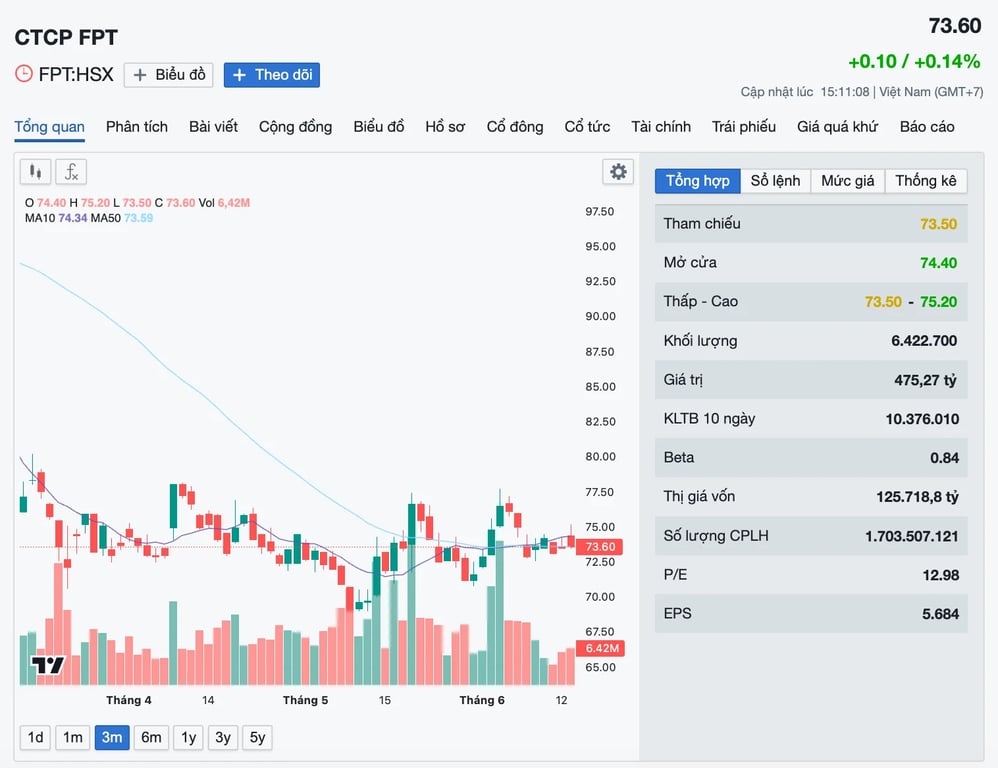Click the MA10 74.34 indicator legend

pyautogui.click(x=56, y=218)
